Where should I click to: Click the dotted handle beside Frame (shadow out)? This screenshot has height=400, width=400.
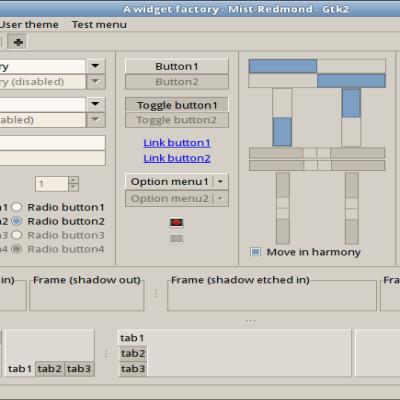pos(156,294)
